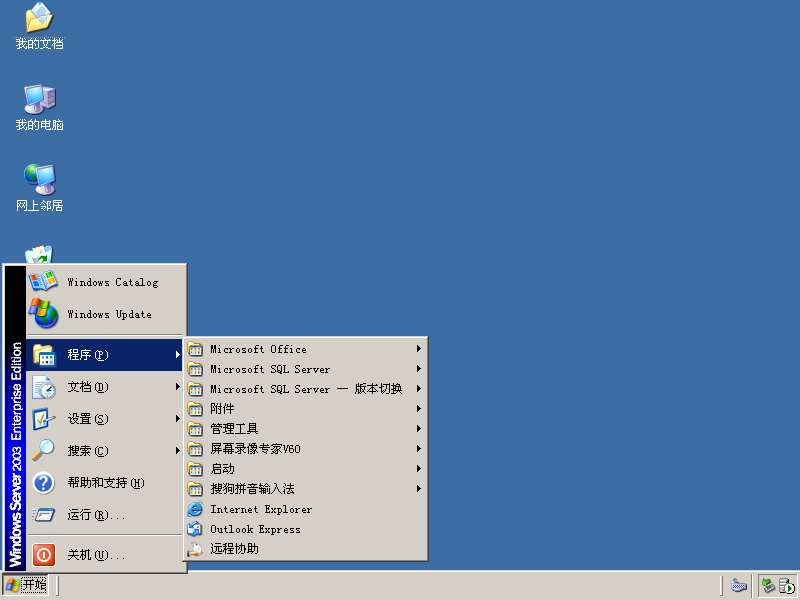This screenshot has width=800, height=600.
Task: Click the 搜索(C) magnifier icon
Action: (44, 451)
